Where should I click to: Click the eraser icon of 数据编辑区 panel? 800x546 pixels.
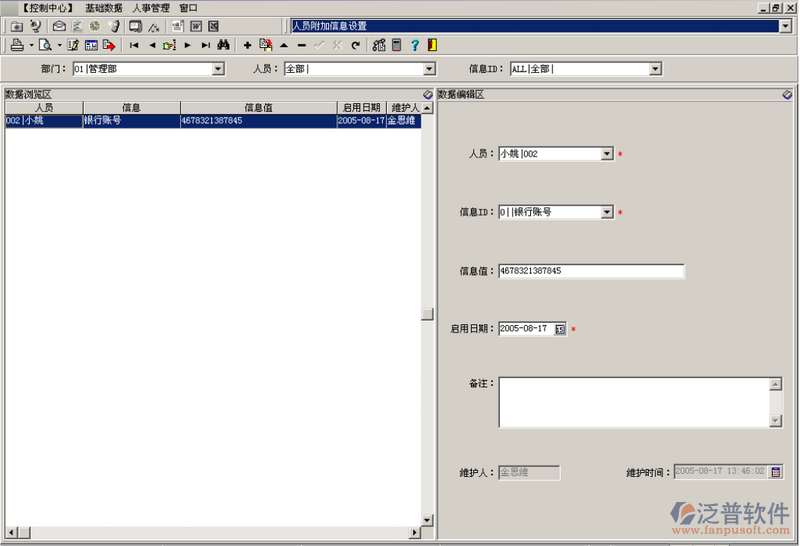(x=787, y=94)
